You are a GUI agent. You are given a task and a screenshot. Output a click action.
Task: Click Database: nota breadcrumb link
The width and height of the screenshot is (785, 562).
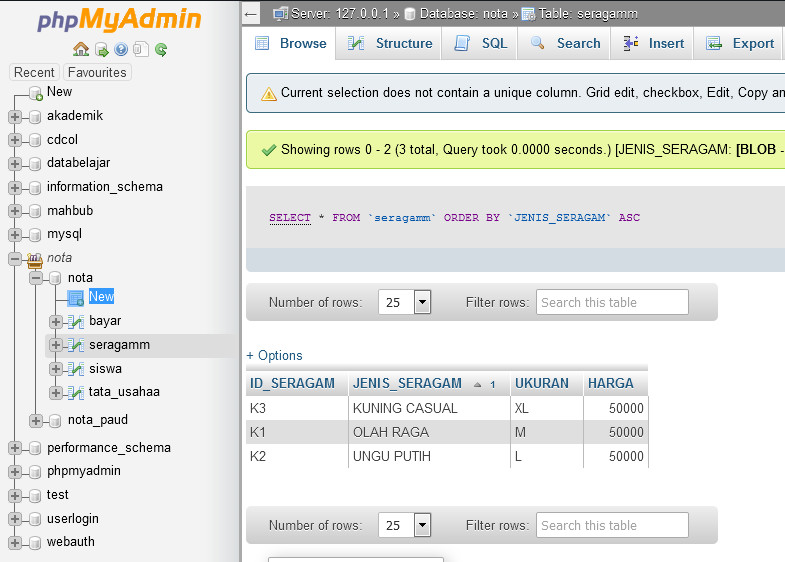(464, 14)
